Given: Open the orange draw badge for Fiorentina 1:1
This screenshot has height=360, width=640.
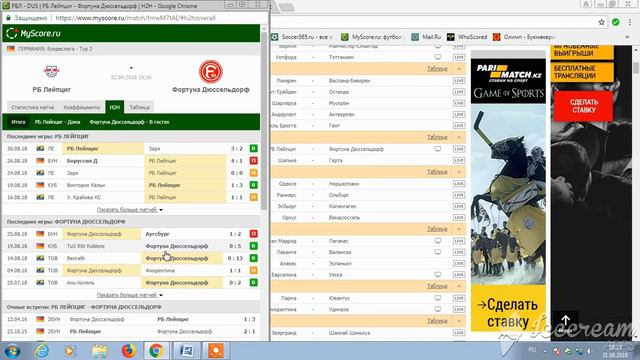Looking at the screenshot, I should tap(253, 271).
